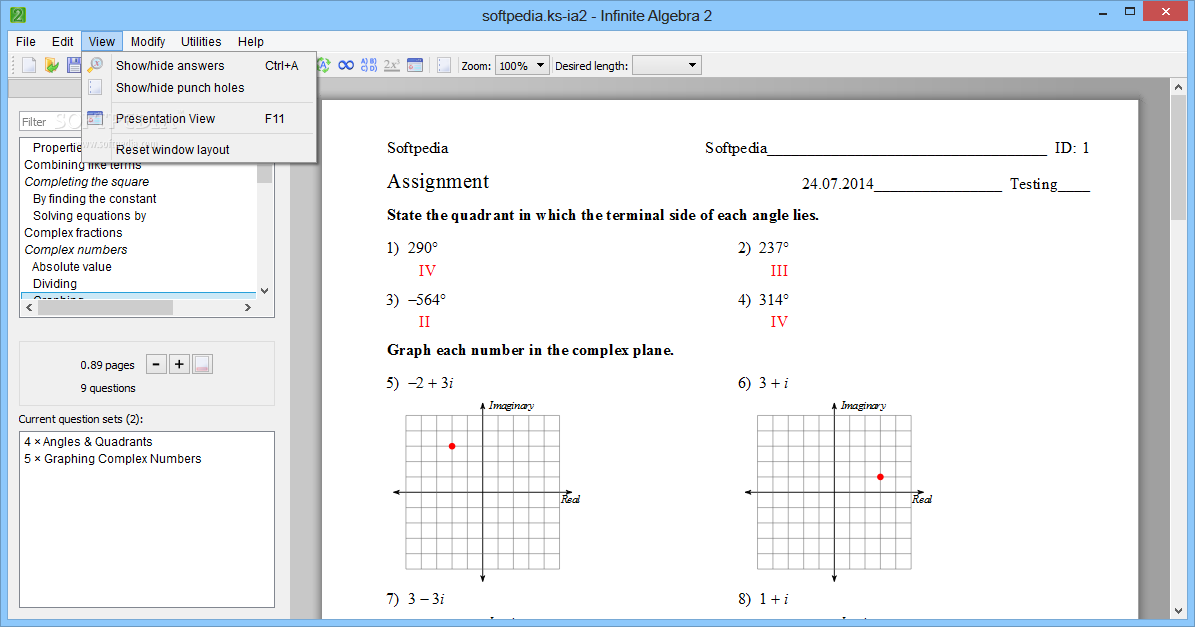Click question 5) −2 + 3i
1195x627 pixels.
(x=420, y=383)
